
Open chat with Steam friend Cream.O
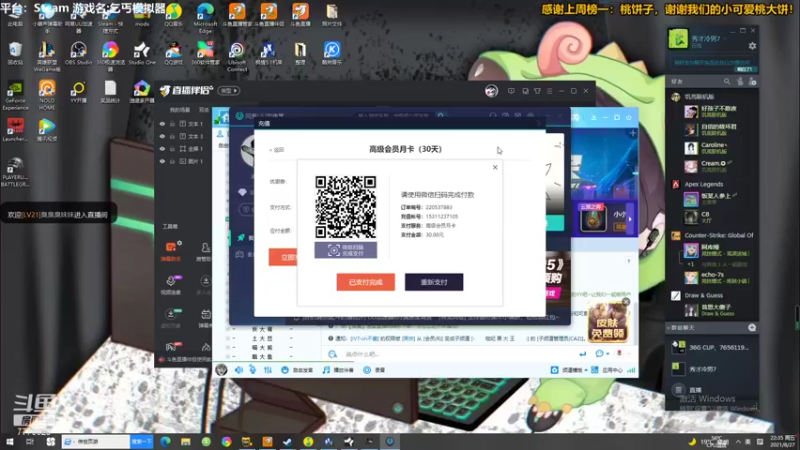(712, 166)
